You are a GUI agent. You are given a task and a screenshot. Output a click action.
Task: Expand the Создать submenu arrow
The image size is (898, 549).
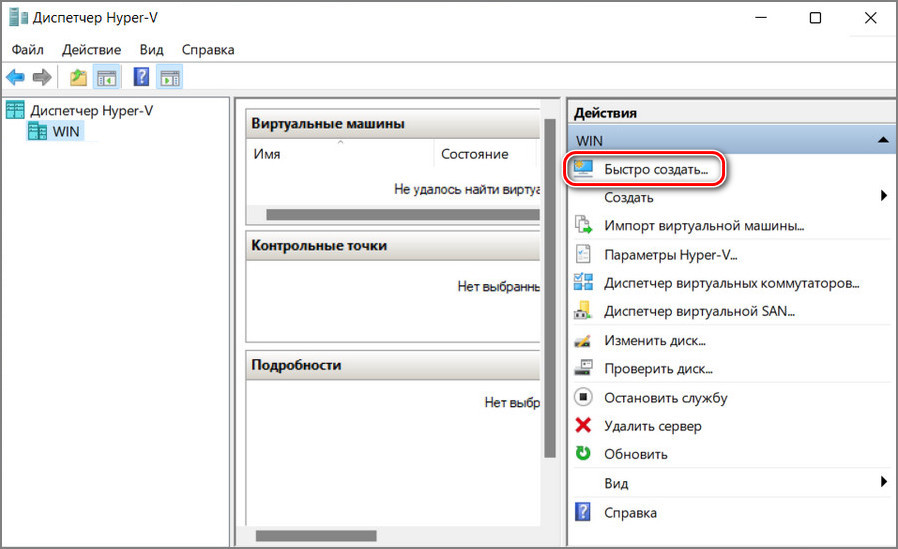pos(884,196)
